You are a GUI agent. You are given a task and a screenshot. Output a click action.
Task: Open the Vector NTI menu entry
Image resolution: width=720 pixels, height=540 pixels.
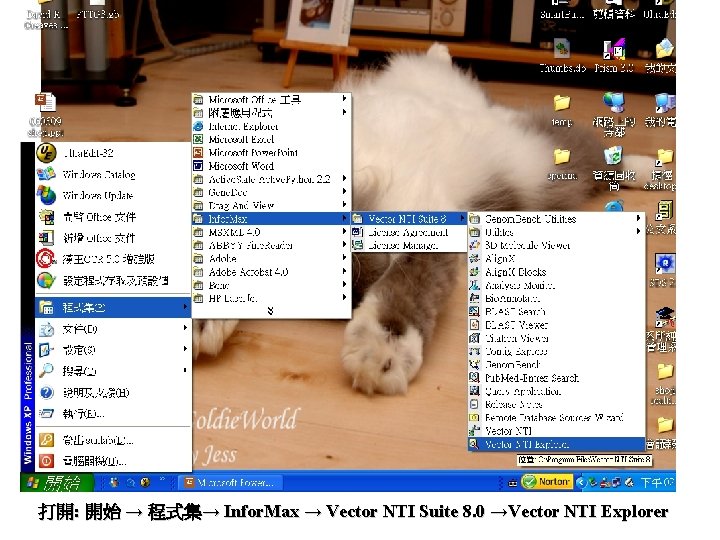click(x=556, y=431)
